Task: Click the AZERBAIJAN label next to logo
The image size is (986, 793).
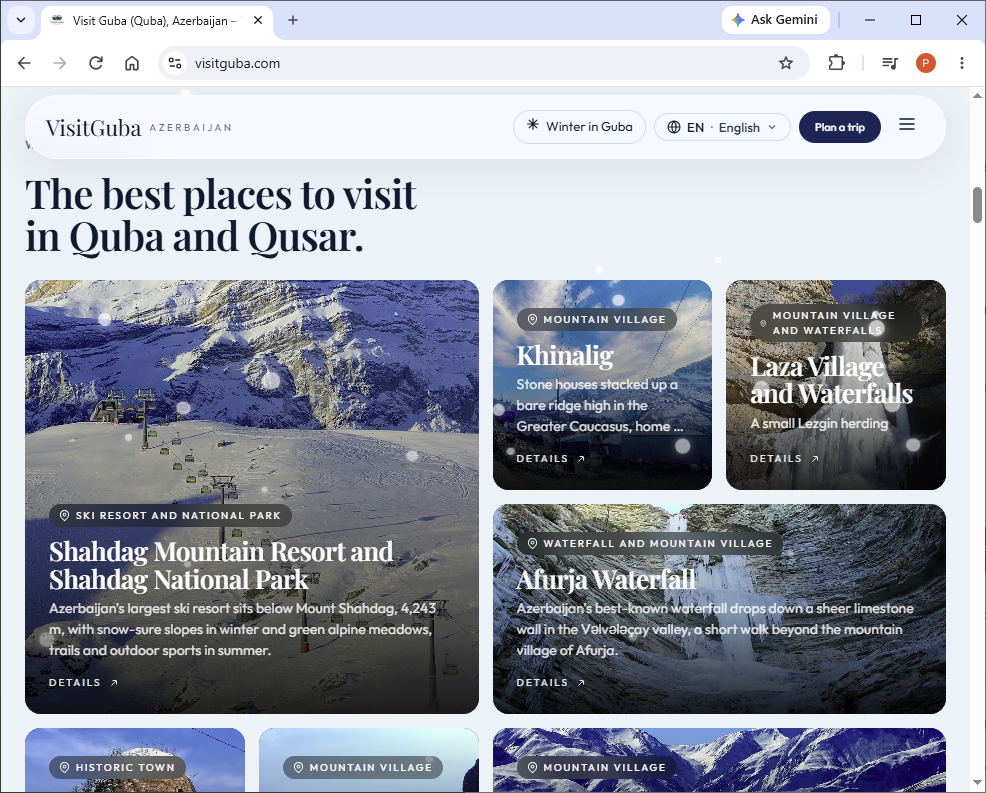Action: pos(191,128)
